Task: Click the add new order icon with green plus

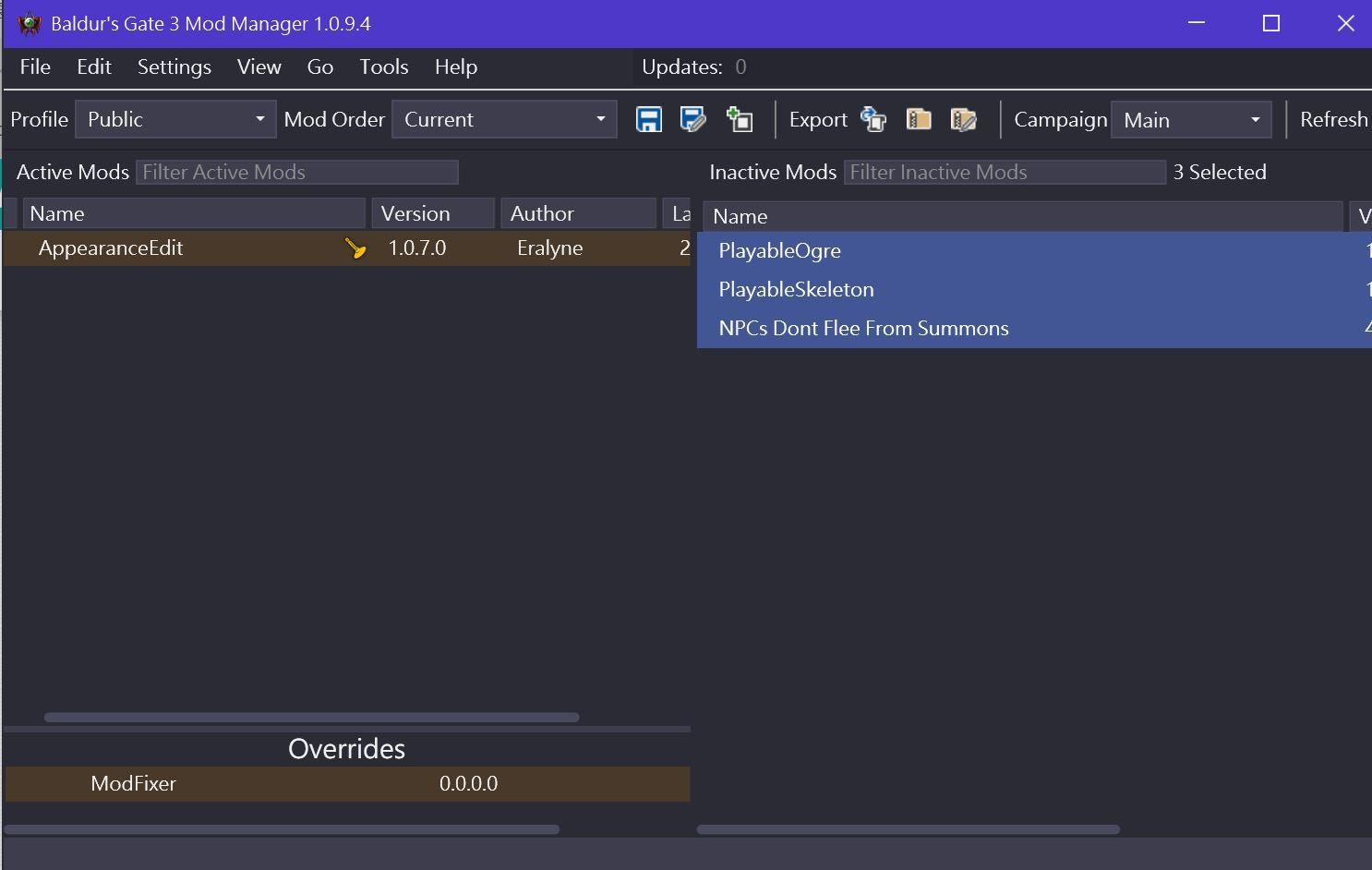Action: [x=740, y=120]
